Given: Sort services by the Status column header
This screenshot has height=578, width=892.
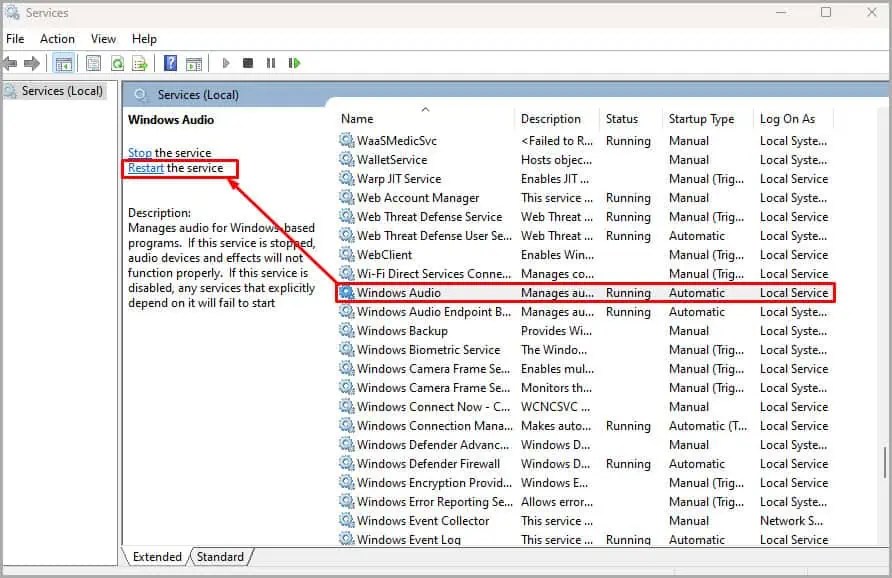Looking at the screenshot, I should tap(625, 118).
